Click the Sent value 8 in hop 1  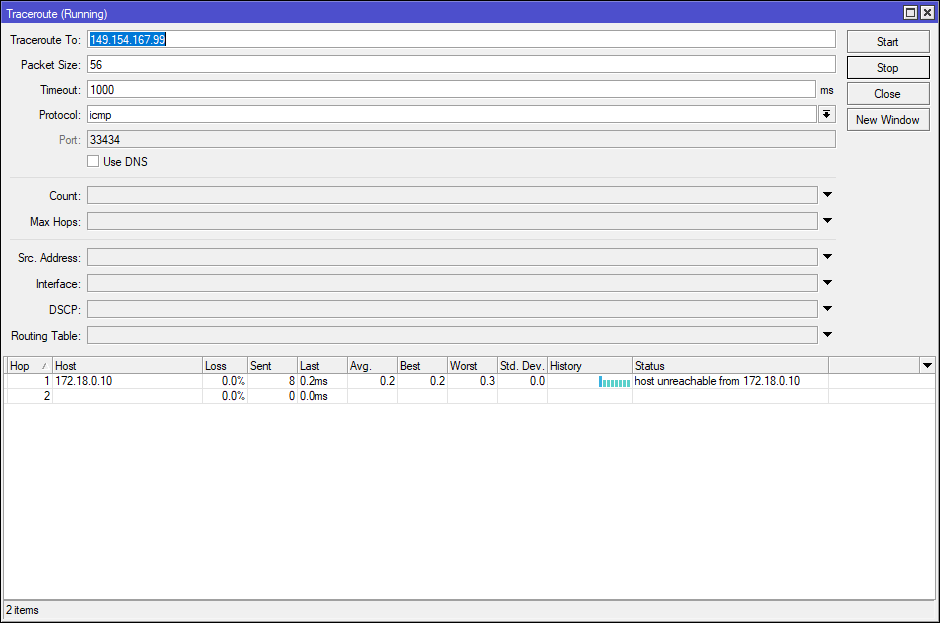292,381
